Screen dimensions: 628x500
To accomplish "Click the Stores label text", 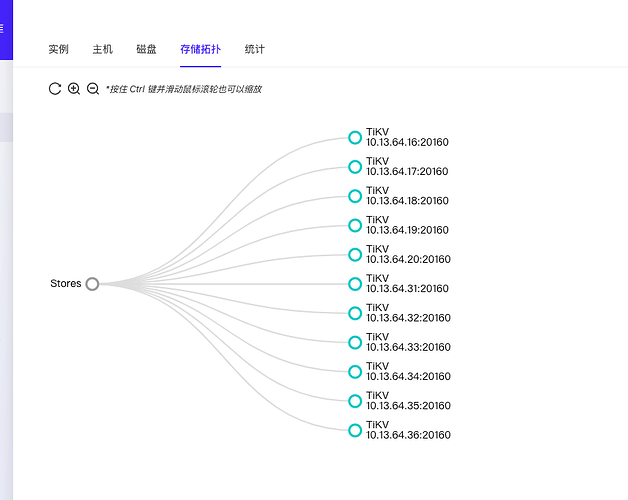I will click(x=66, y=283).
